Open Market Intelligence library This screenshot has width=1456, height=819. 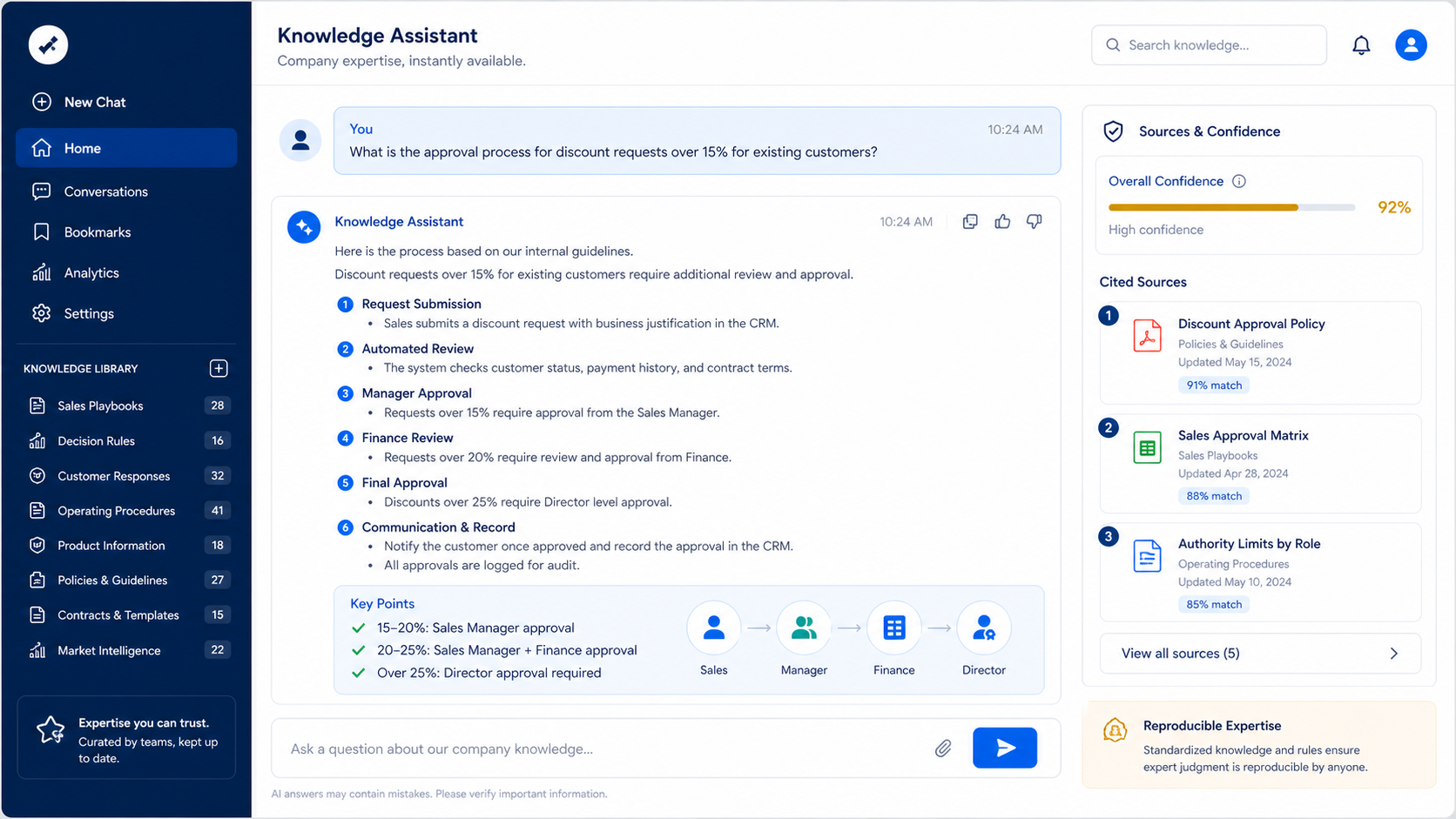point(129,650)
